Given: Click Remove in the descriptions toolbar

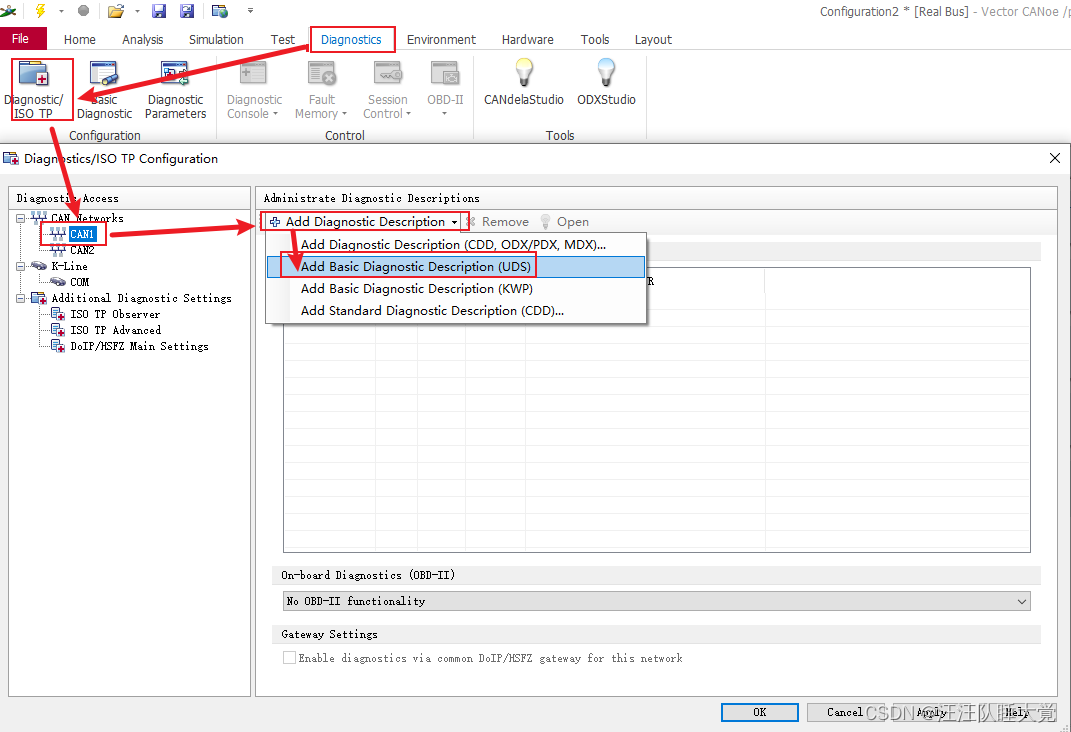Looking at the screenshot, I should pos(497,222).
